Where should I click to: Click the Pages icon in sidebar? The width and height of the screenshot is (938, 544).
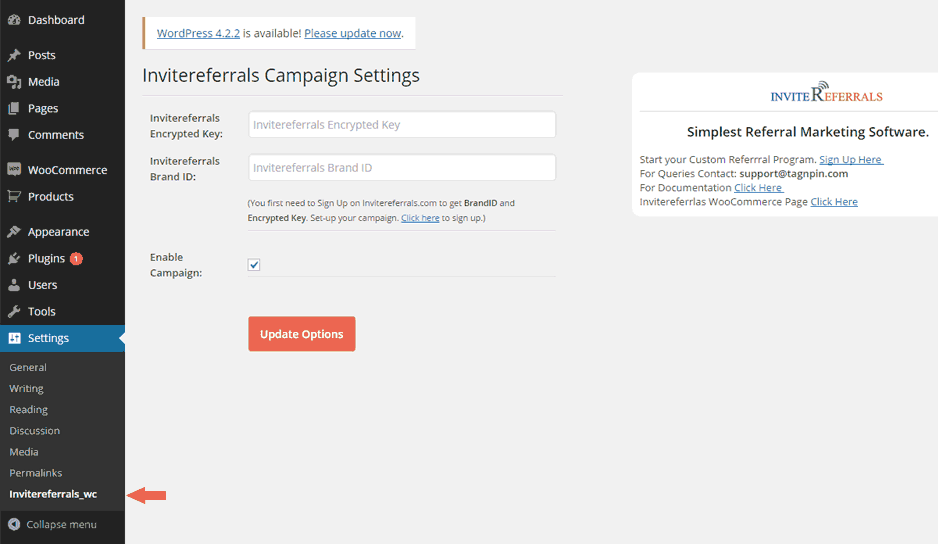click(14, 108)
